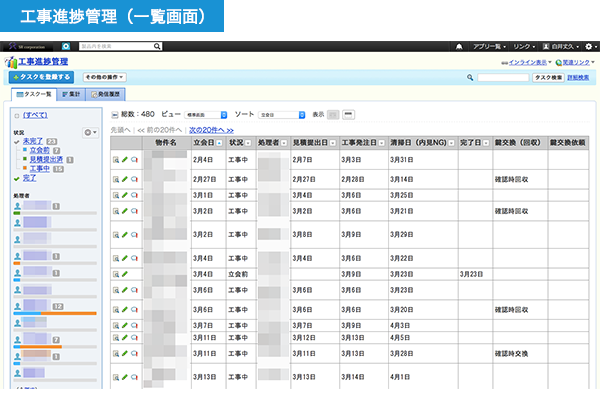
Task: Open the インライン表示 menu
Action: pyautogui.click(x=527, y=62)
